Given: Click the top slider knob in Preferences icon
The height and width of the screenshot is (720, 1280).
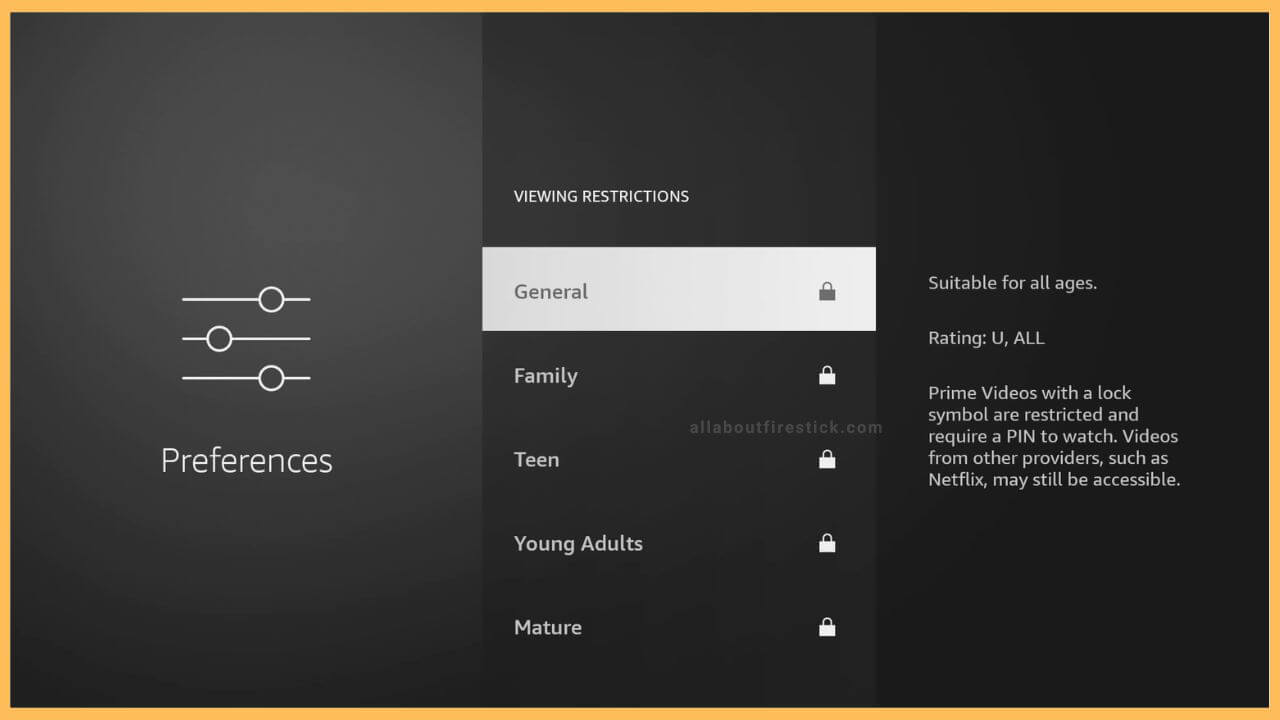Looking at the screenshot, I should tap(271, 299).
